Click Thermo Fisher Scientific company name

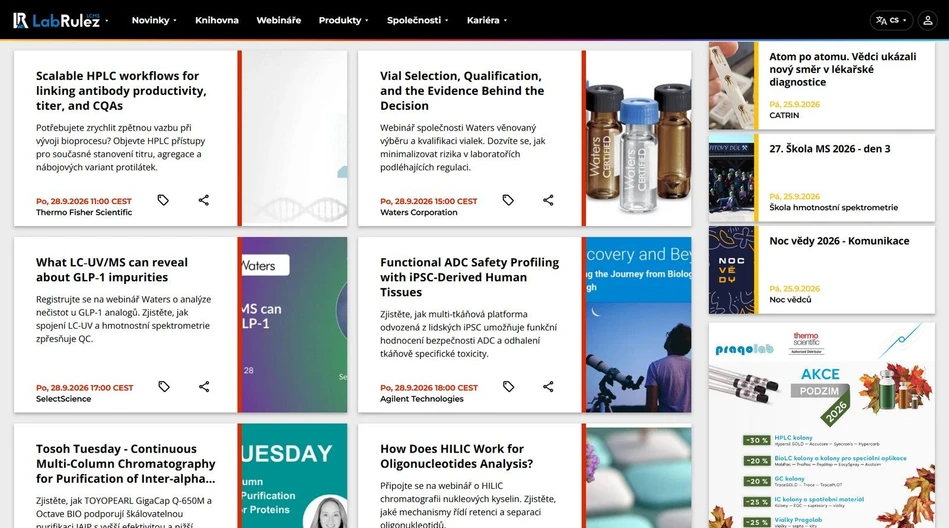(84, 213)
